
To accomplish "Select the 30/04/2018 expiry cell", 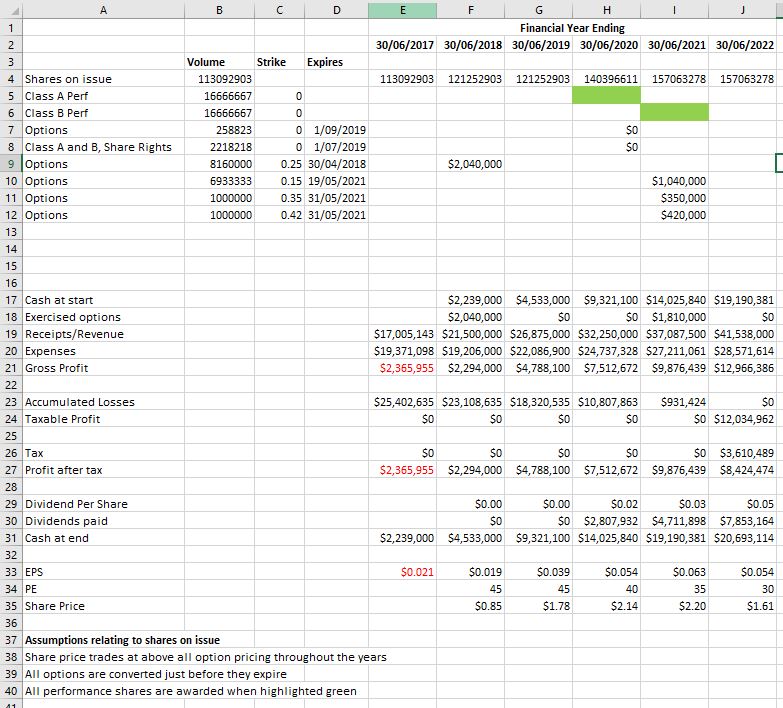I will (x=336, y=164).
